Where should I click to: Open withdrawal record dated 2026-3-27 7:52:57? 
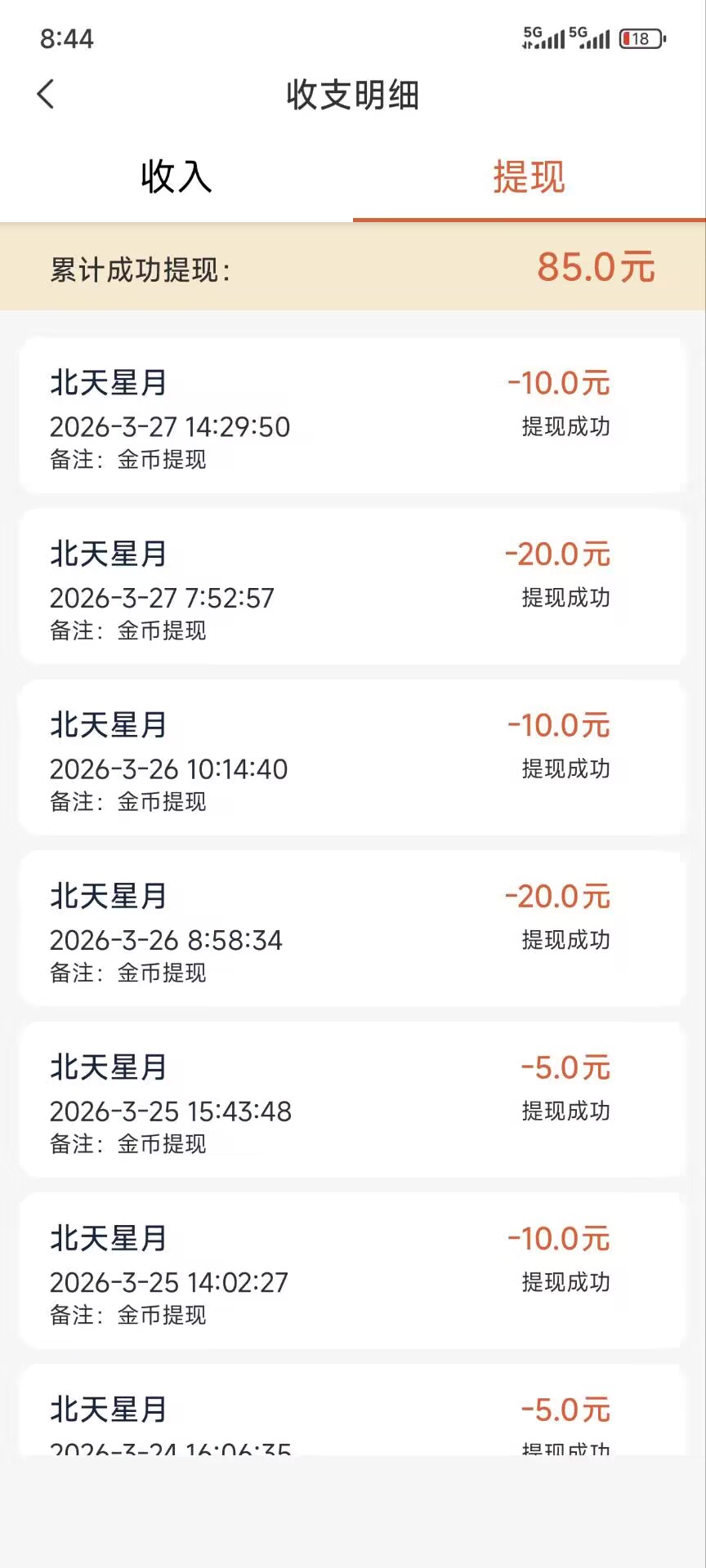(x=351, y=586)
